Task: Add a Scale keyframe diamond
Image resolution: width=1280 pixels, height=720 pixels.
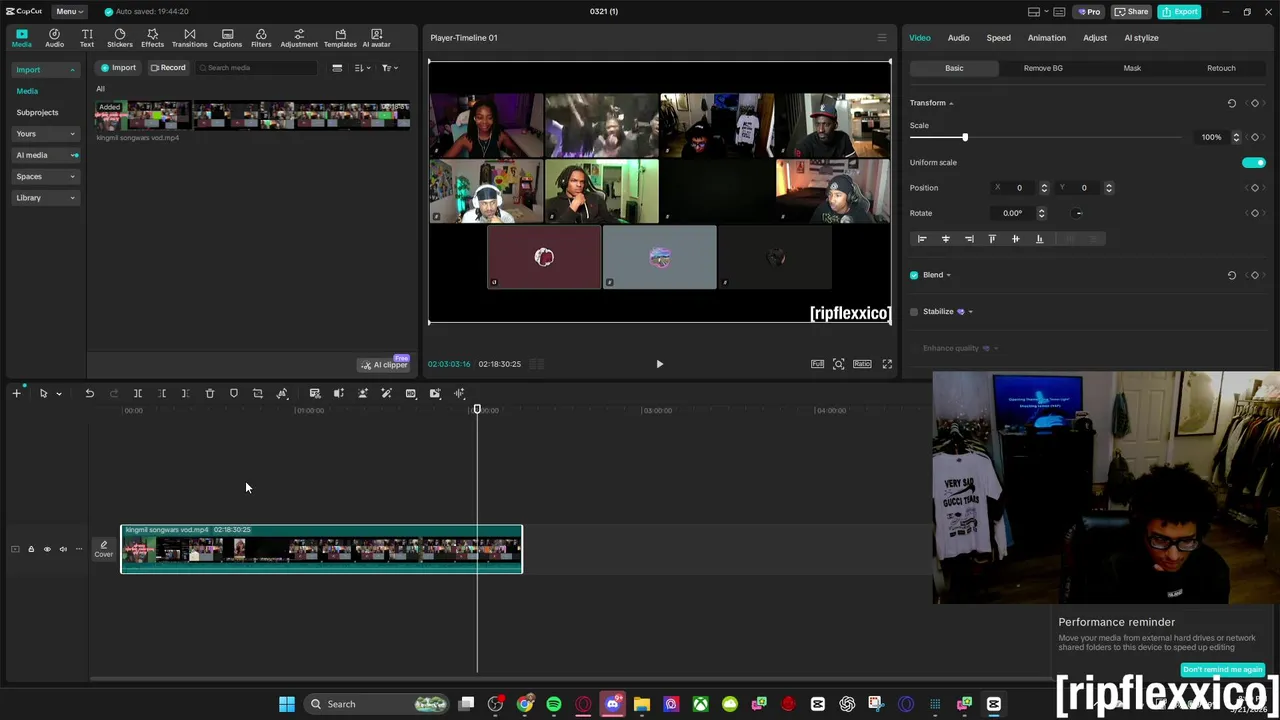Action: [x=1255, y=137]
